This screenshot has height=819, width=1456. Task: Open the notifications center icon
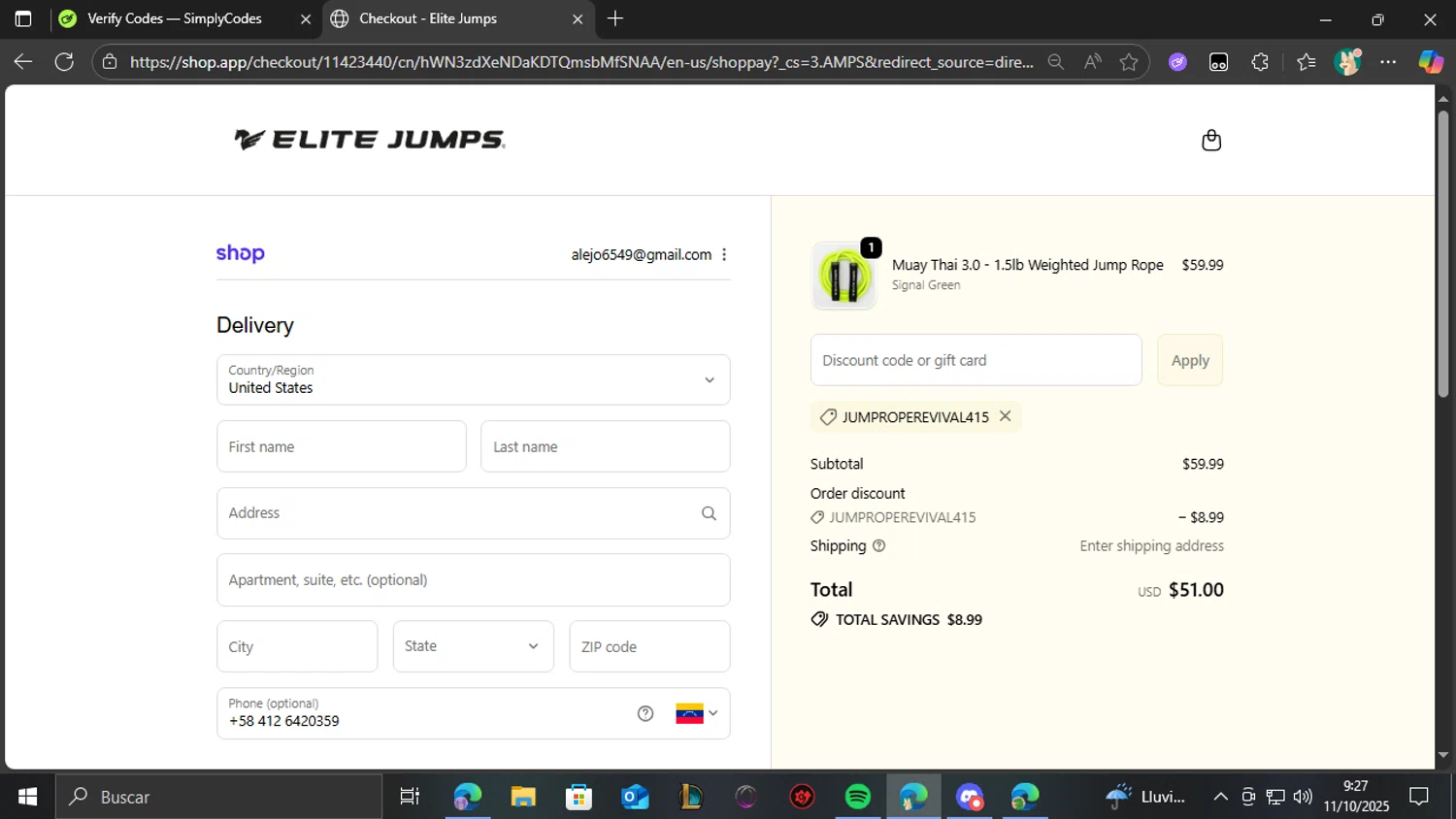pyautogui.click(x=1419, y=797)
